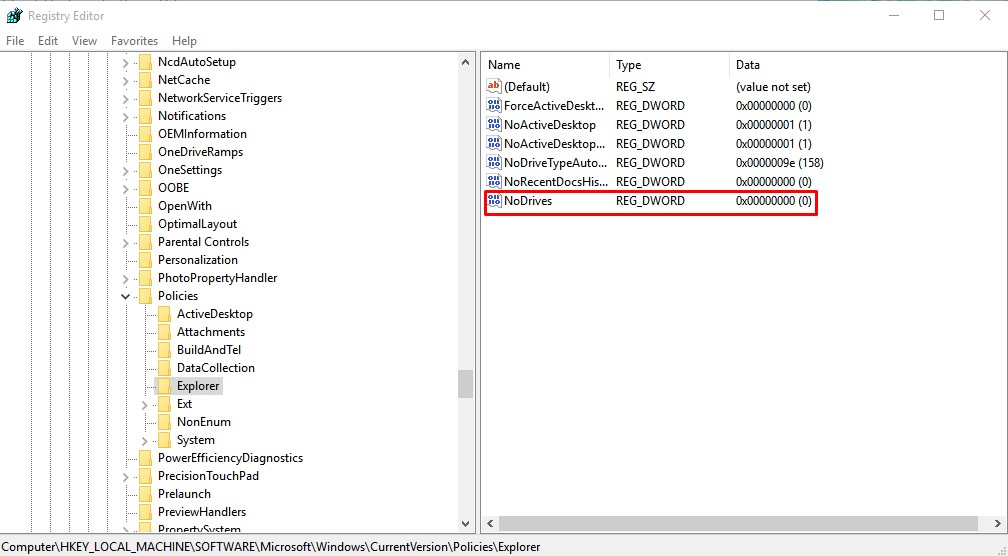Viewport: 1008px width, 556px height.
Task: Open the Favorites menu
Action: tap(134, 40)
